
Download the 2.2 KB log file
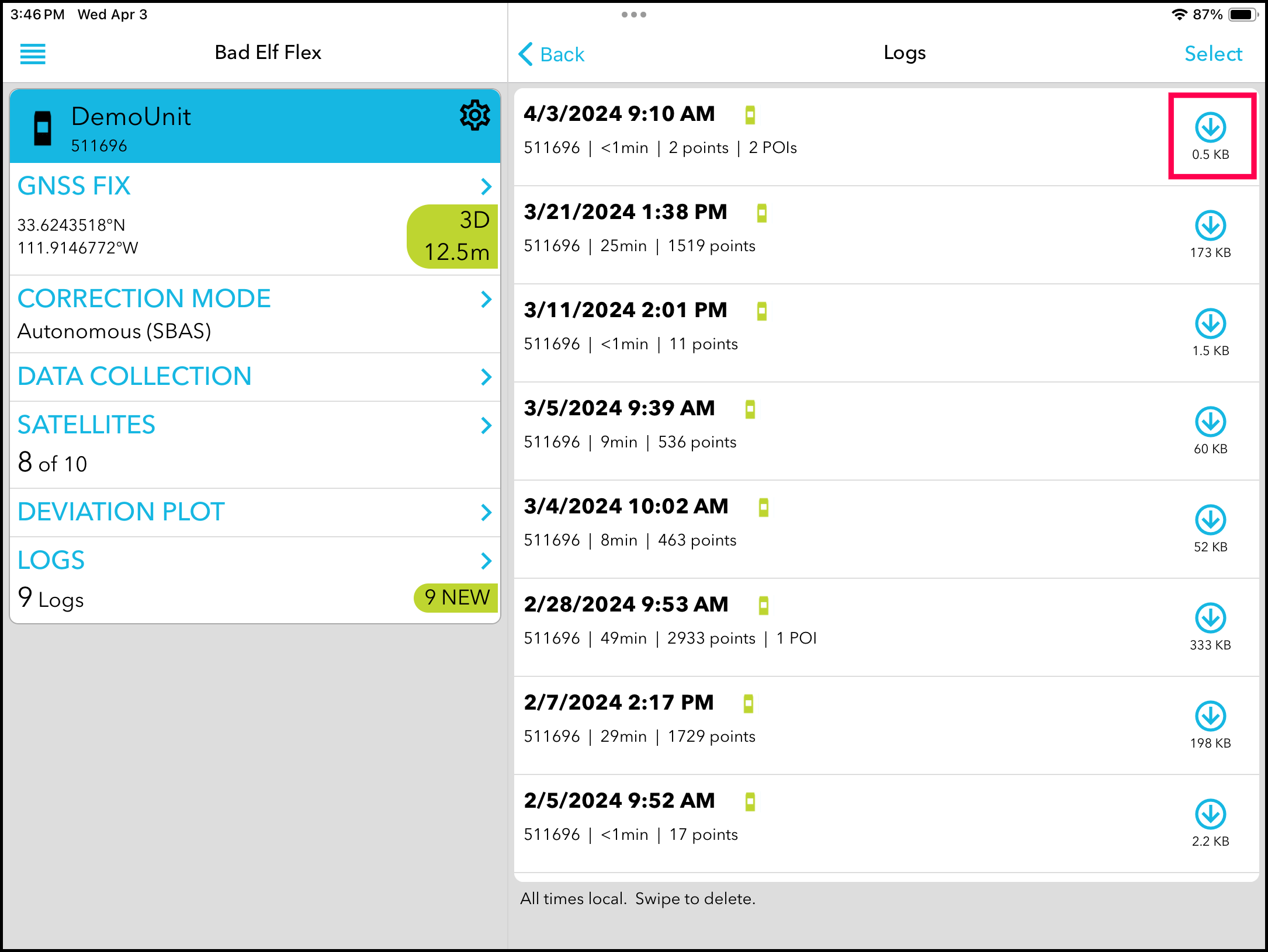[x=1210, y=815]
